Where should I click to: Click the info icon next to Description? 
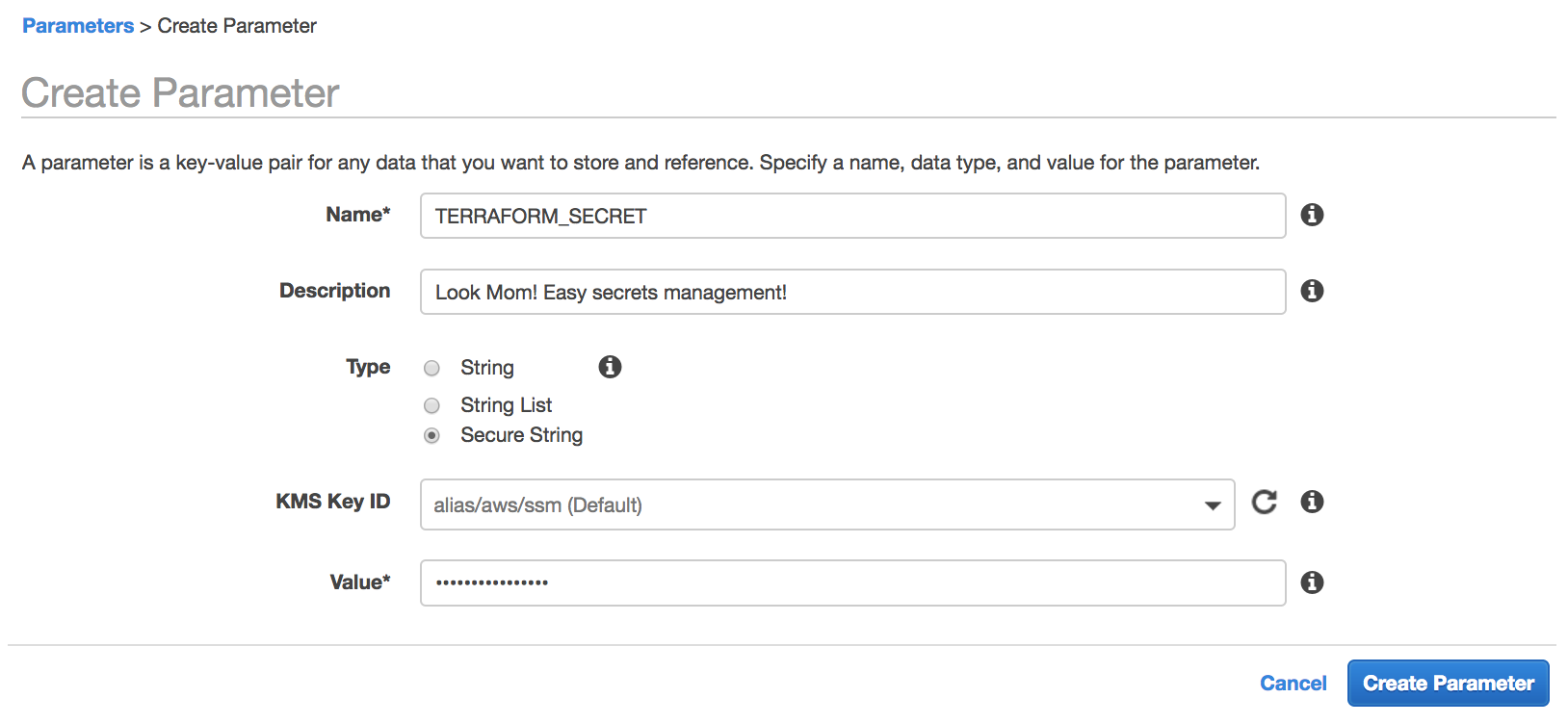pos(1312,291)
